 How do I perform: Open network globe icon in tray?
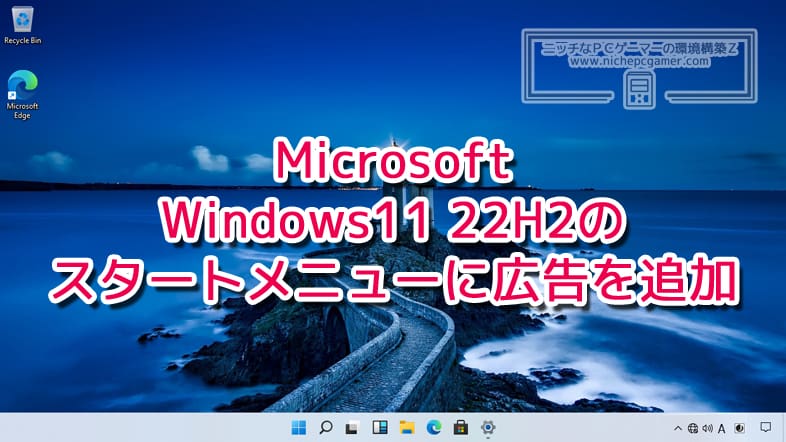[x=693, y=428]
